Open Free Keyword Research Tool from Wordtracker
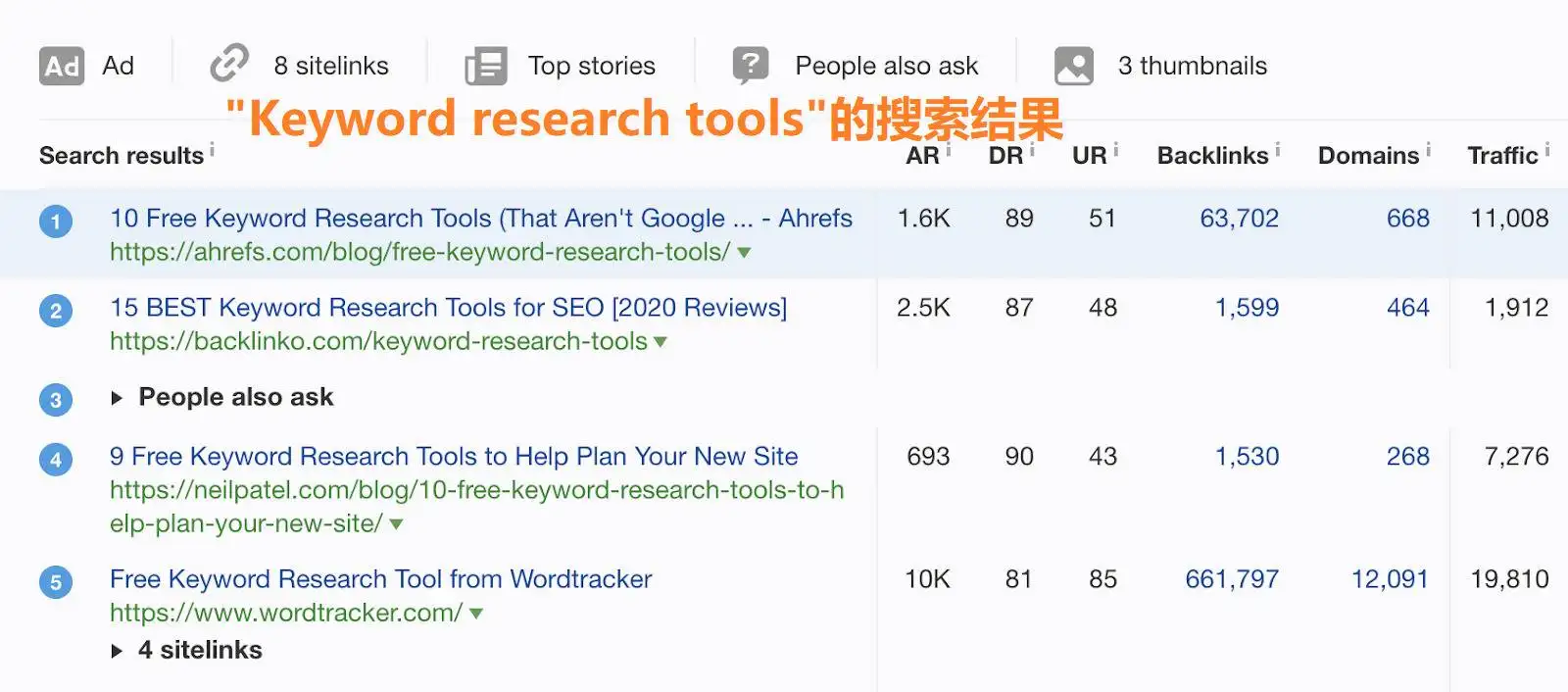 (x=380, y=579)
